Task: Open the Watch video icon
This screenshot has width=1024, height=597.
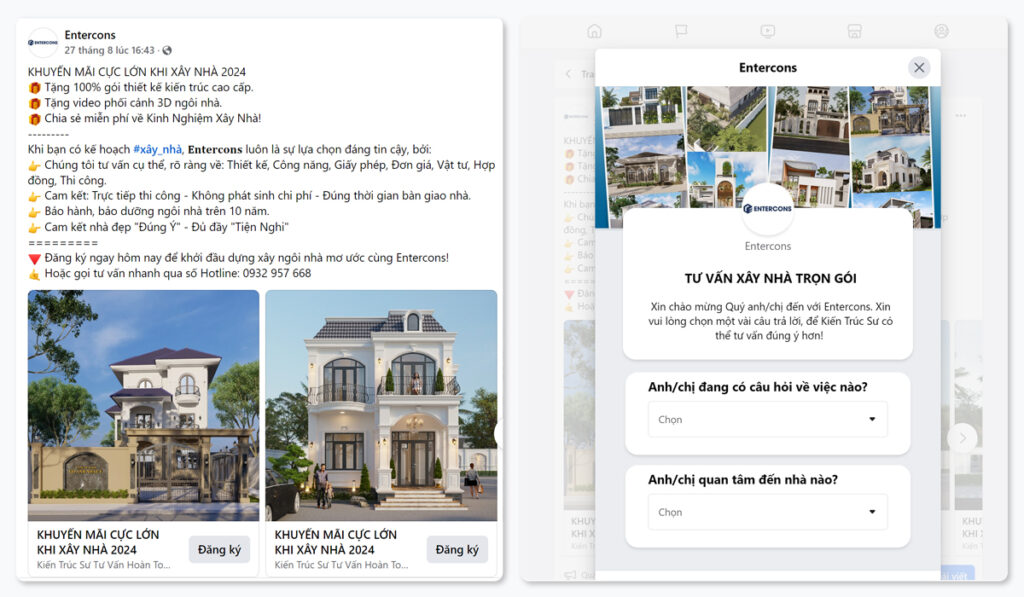Action: point(767,32)
